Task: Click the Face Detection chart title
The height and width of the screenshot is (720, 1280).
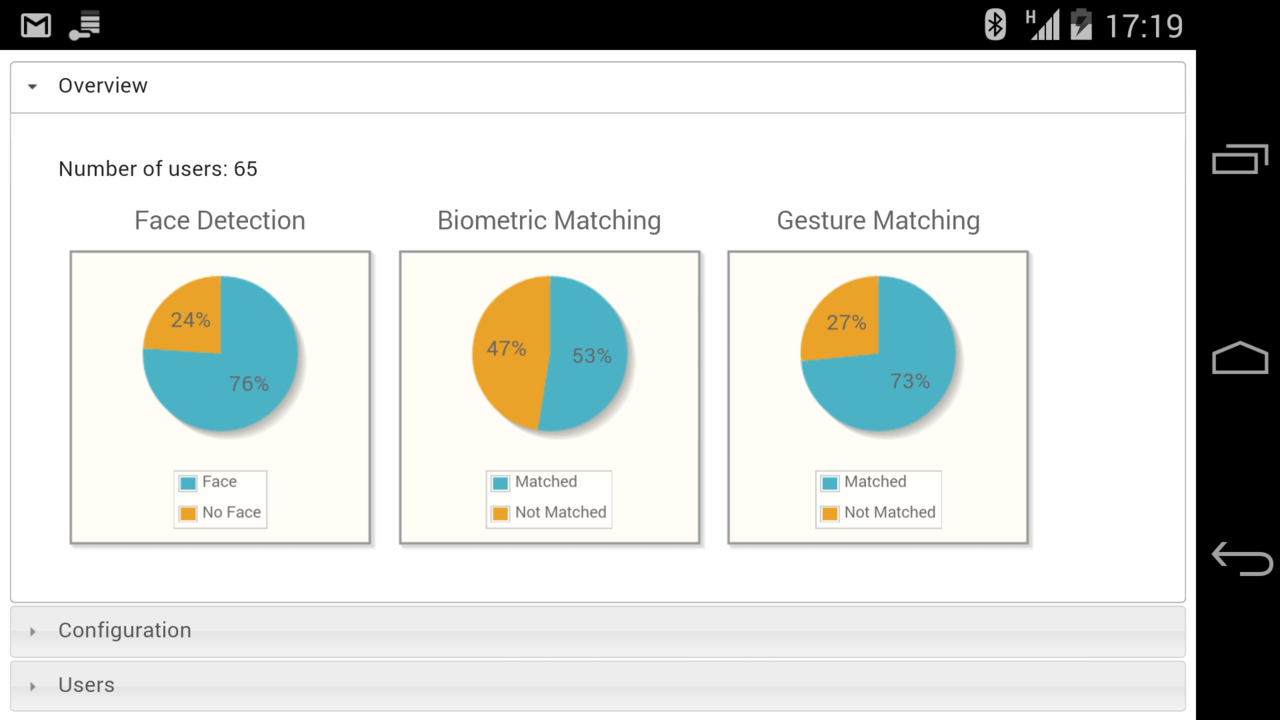Action: pyautogui.click(x=220, y=221)
